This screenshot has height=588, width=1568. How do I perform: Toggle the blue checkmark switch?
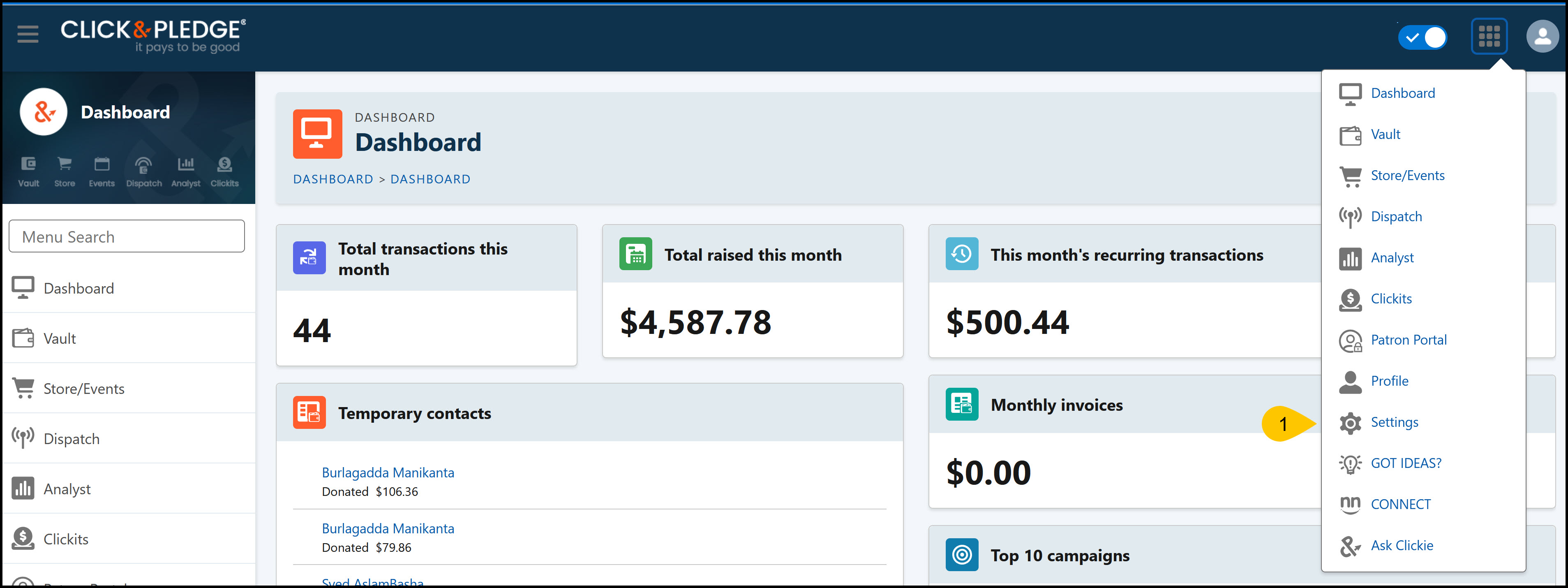[1422, 37]
